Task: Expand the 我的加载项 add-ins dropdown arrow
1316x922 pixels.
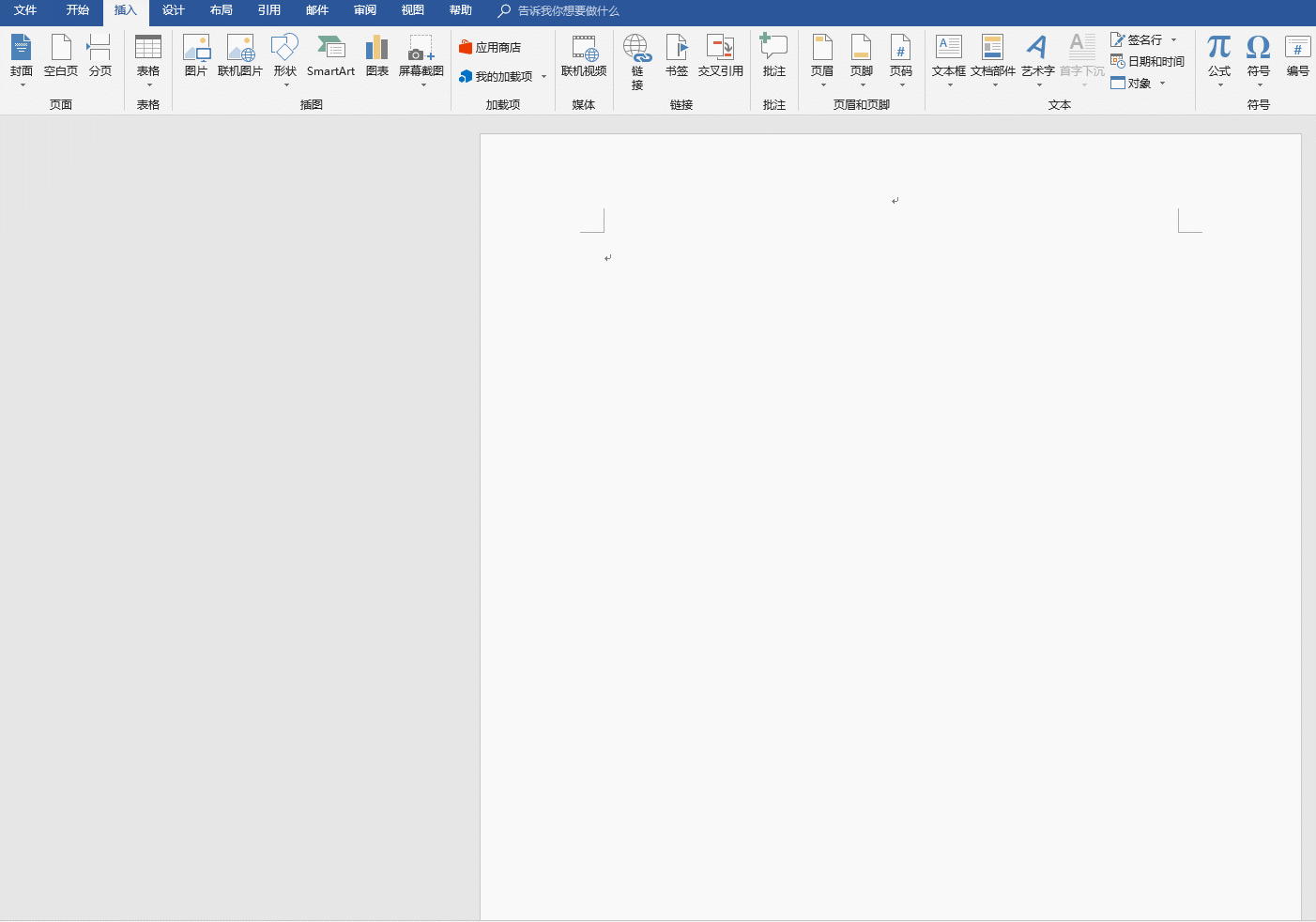Action: [543, 77]
